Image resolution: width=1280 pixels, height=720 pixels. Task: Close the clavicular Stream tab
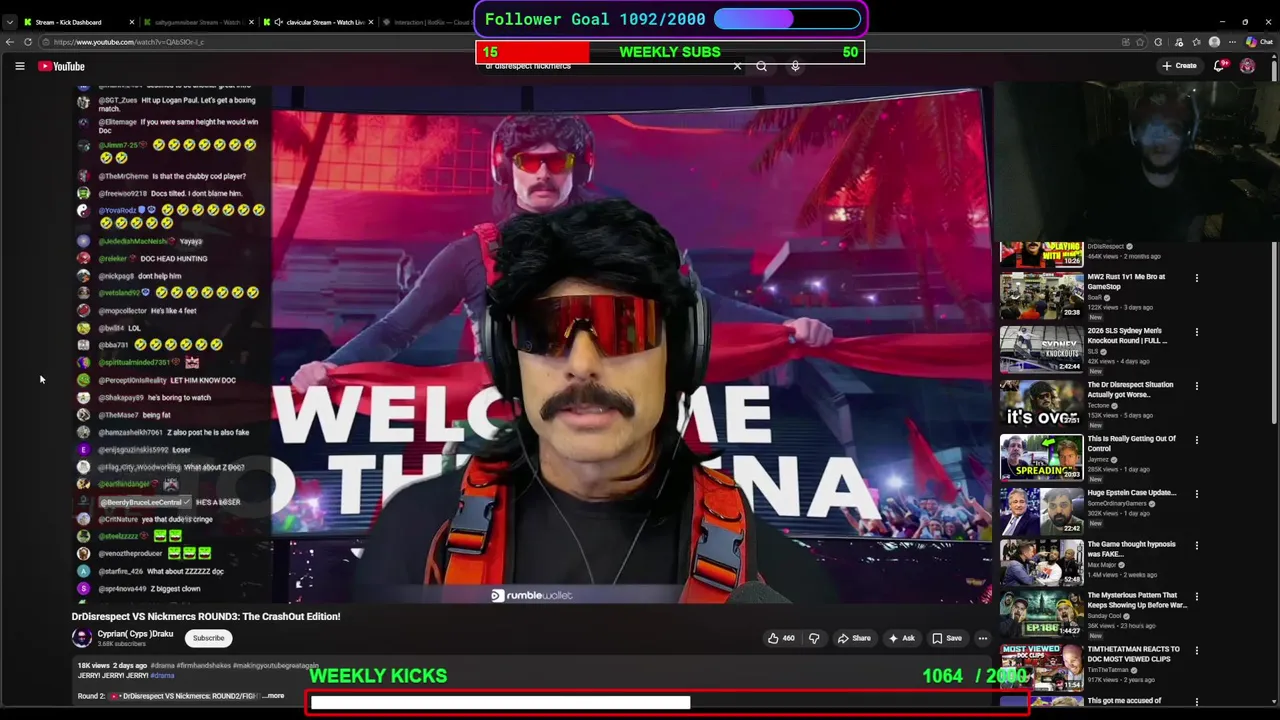370,22
